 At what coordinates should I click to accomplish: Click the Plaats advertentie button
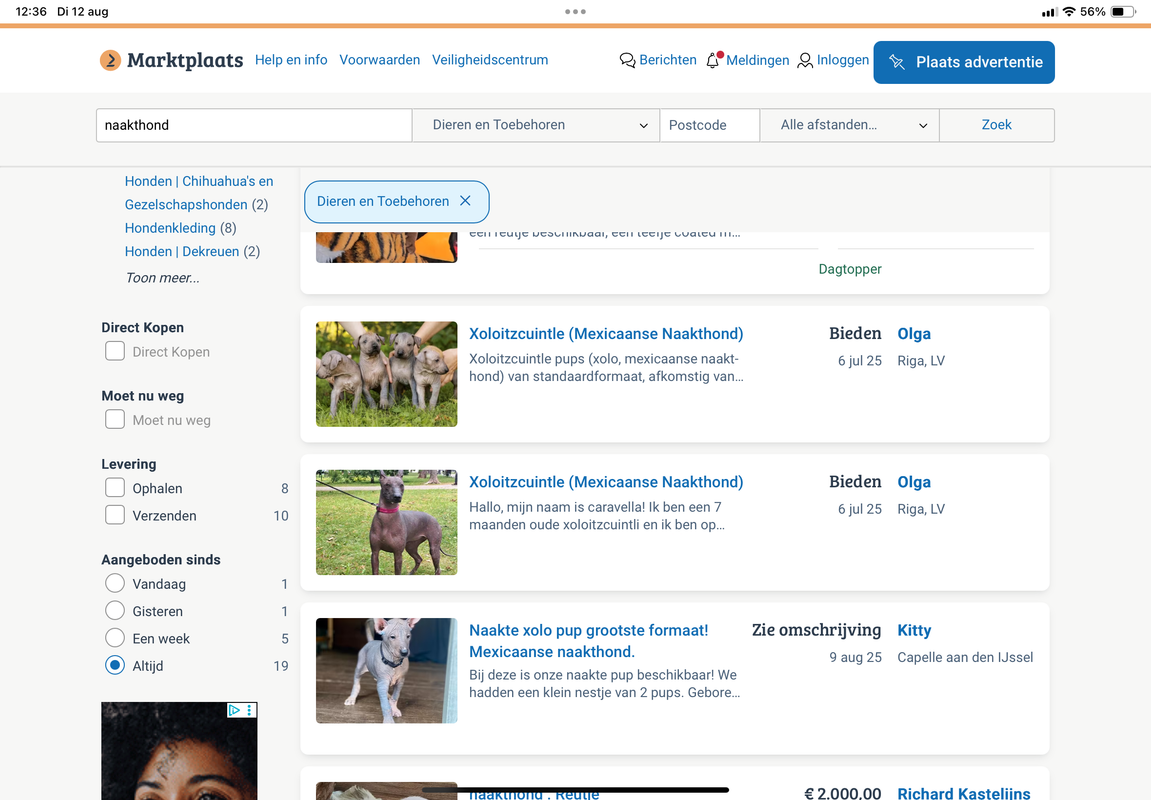point(964,62)
